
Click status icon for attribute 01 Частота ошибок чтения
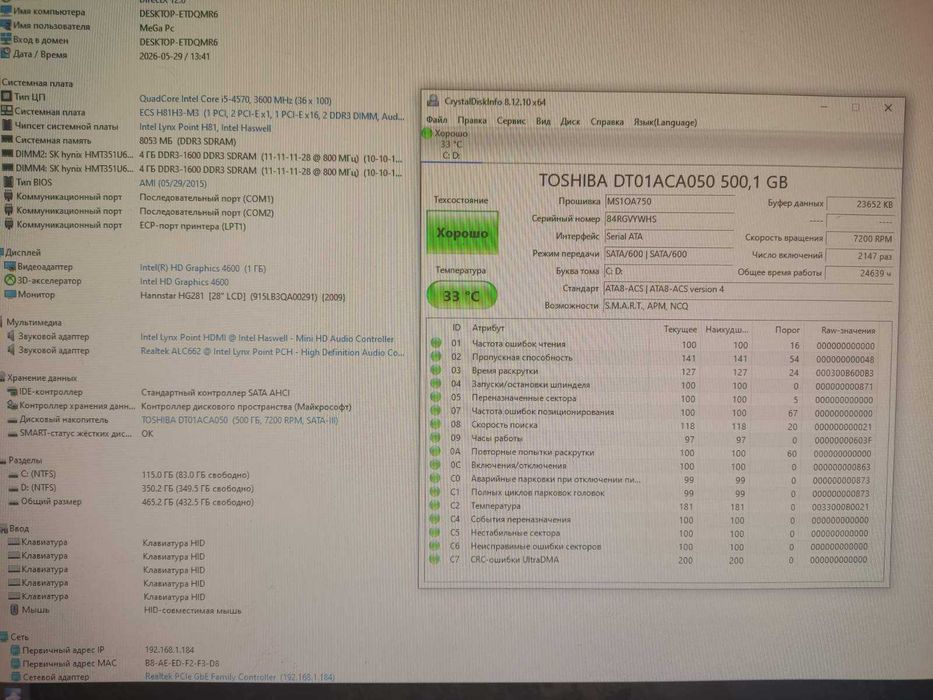[436, 343]
